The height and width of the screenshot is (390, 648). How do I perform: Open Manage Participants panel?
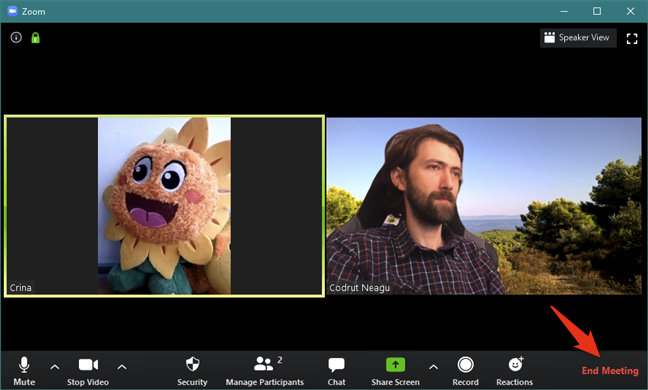click(x=264, y=371)
